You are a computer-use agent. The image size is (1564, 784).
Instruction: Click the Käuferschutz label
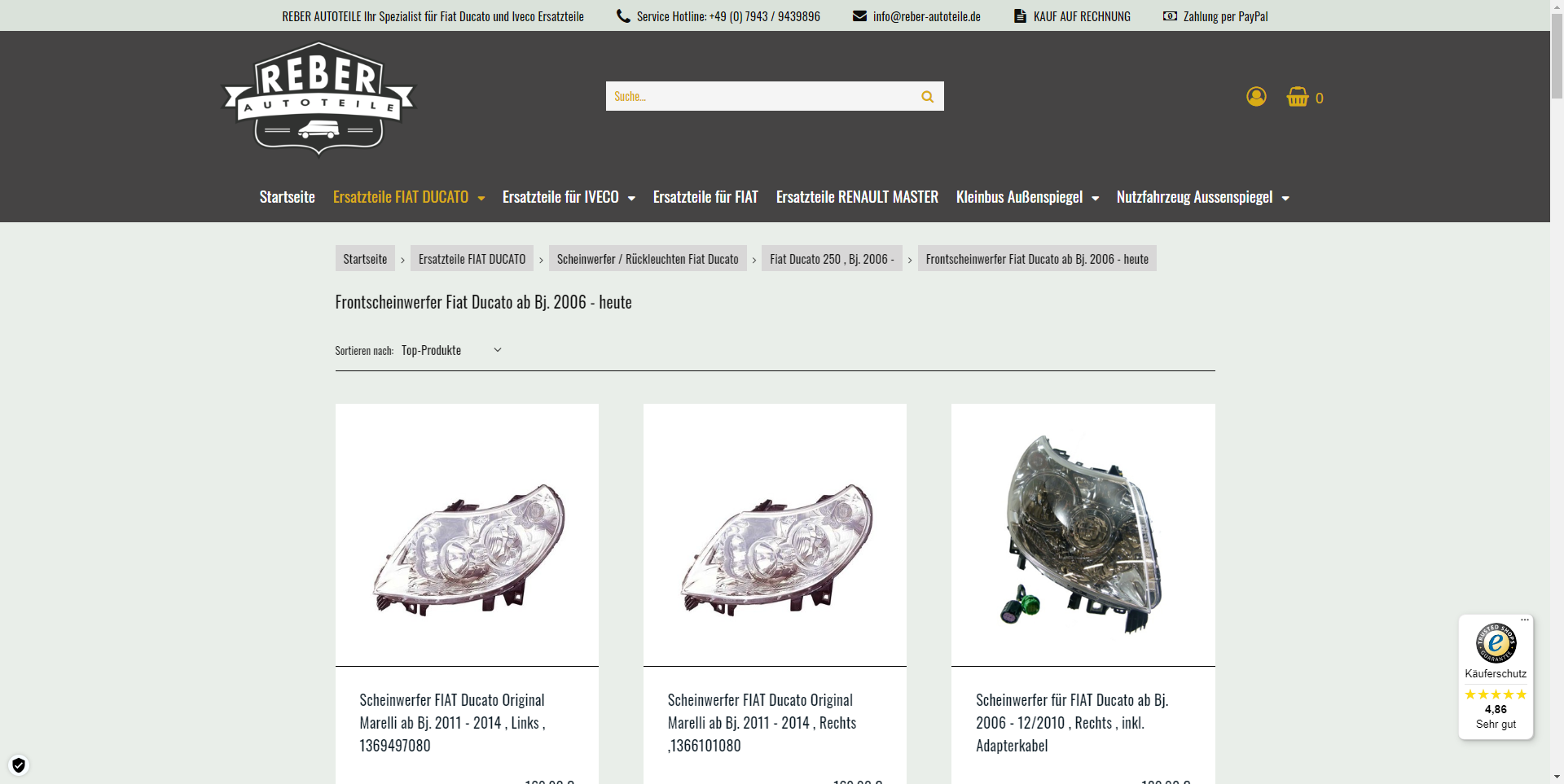(1496, 674)
